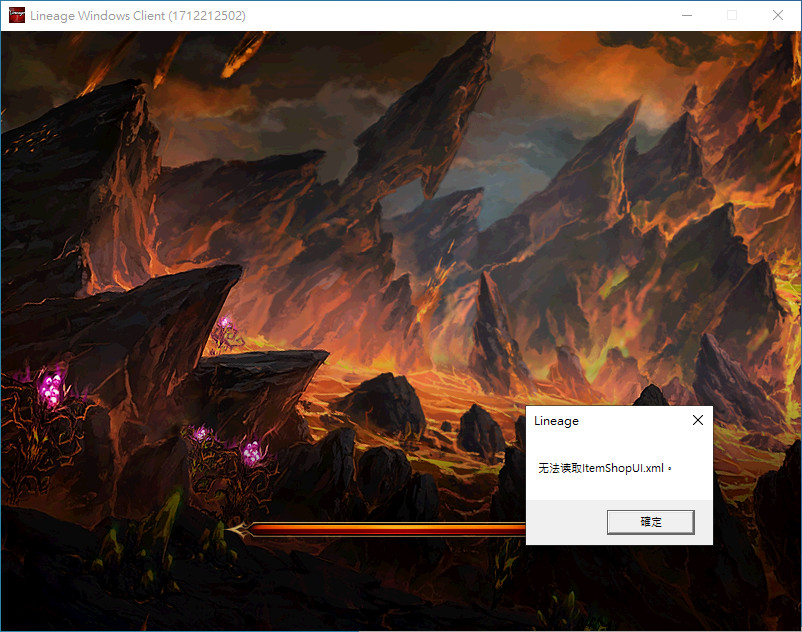Click the Lineage dialog title text
The image size is (802, 632).
[556, 421]
